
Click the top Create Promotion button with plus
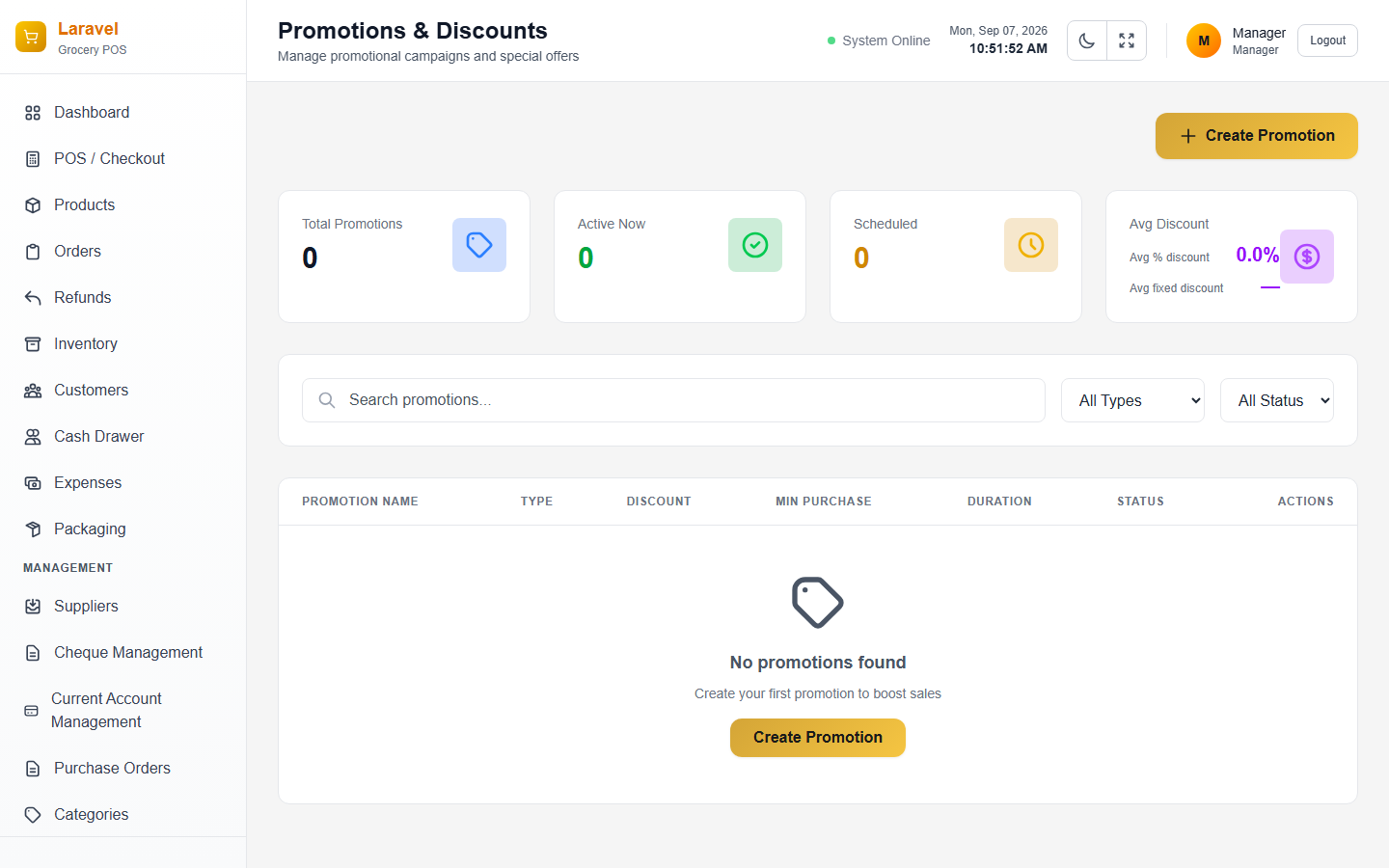pos(1257,136)
